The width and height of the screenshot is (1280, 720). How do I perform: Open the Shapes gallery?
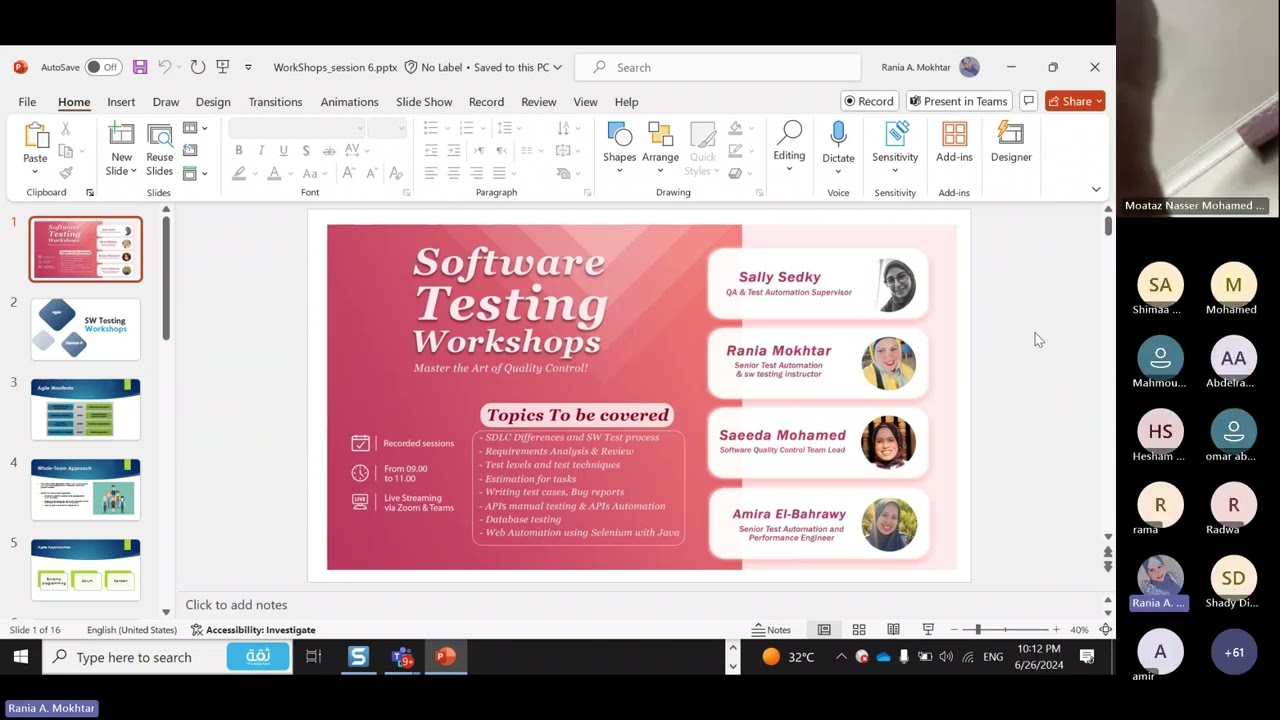(x=619, y=146)
